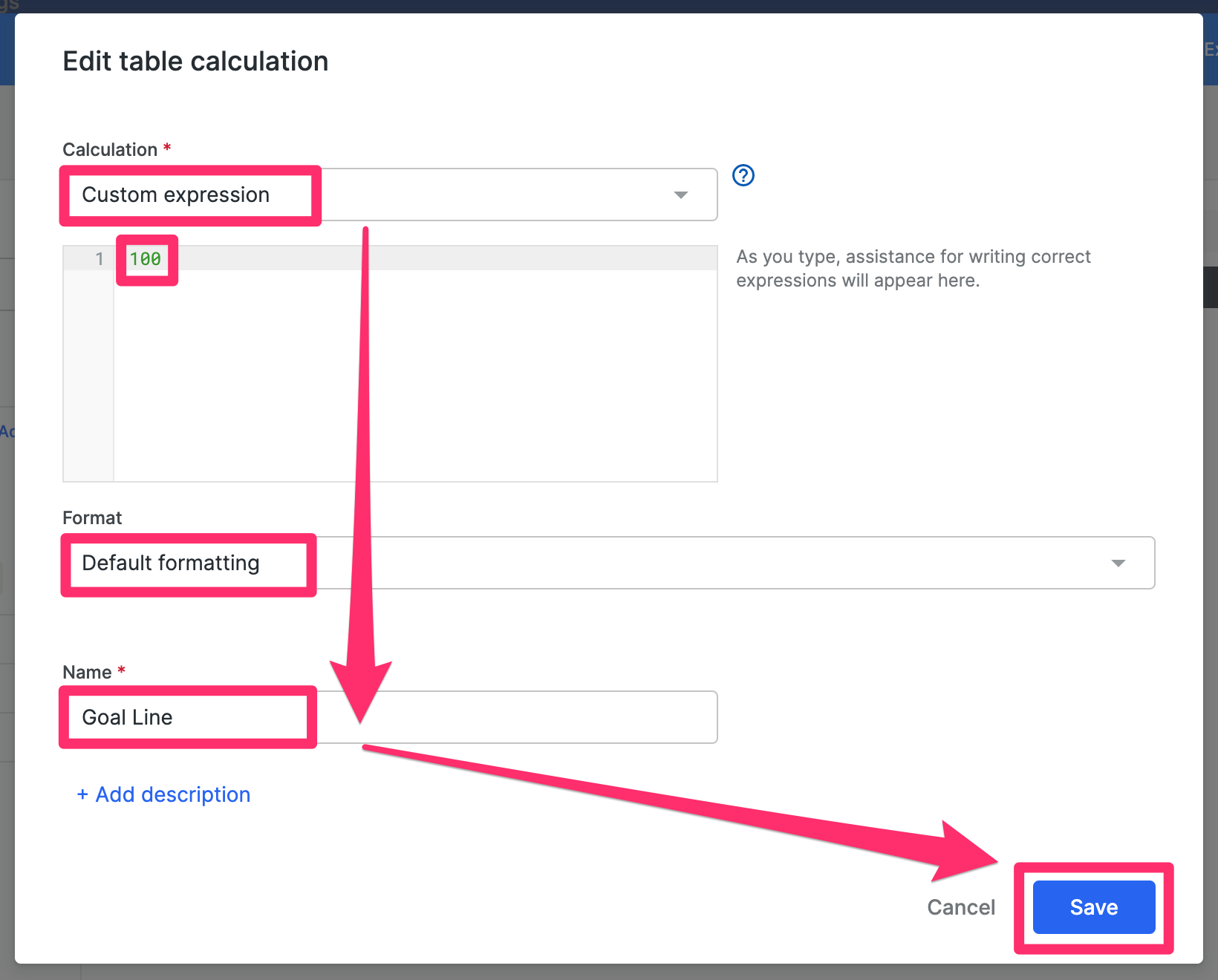
Task: Click the help icon beside Calculation dropdown
Action: coord(743,175)
